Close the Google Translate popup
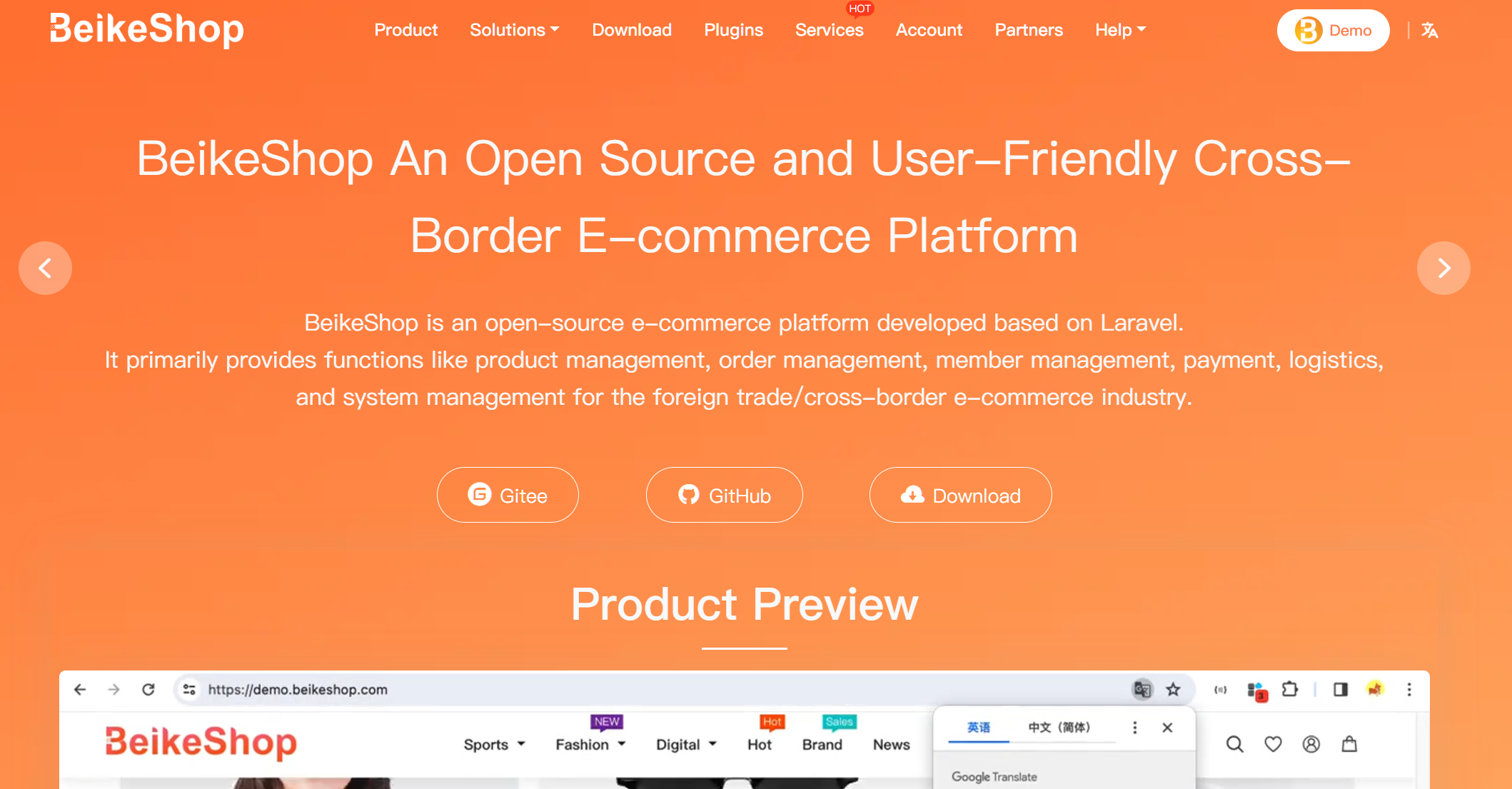Image resolution: width=1512 pixels, height=789 pixels. pos(1167,728)
